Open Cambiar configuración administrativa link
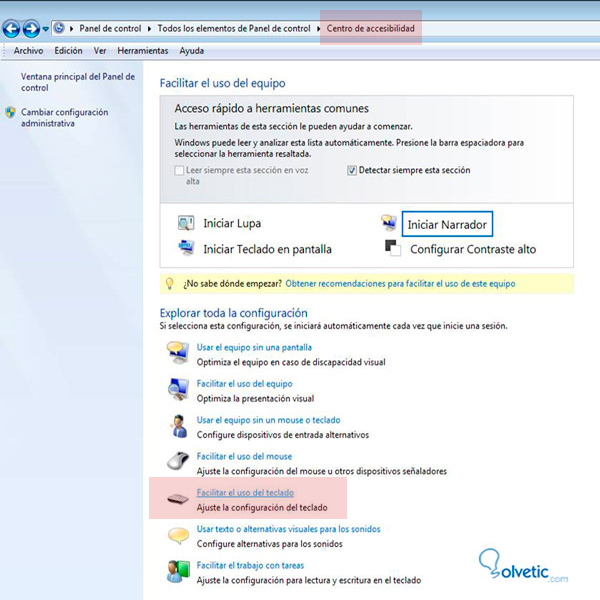This screenshot has height=600, width=600. click(x=64, y=117)
